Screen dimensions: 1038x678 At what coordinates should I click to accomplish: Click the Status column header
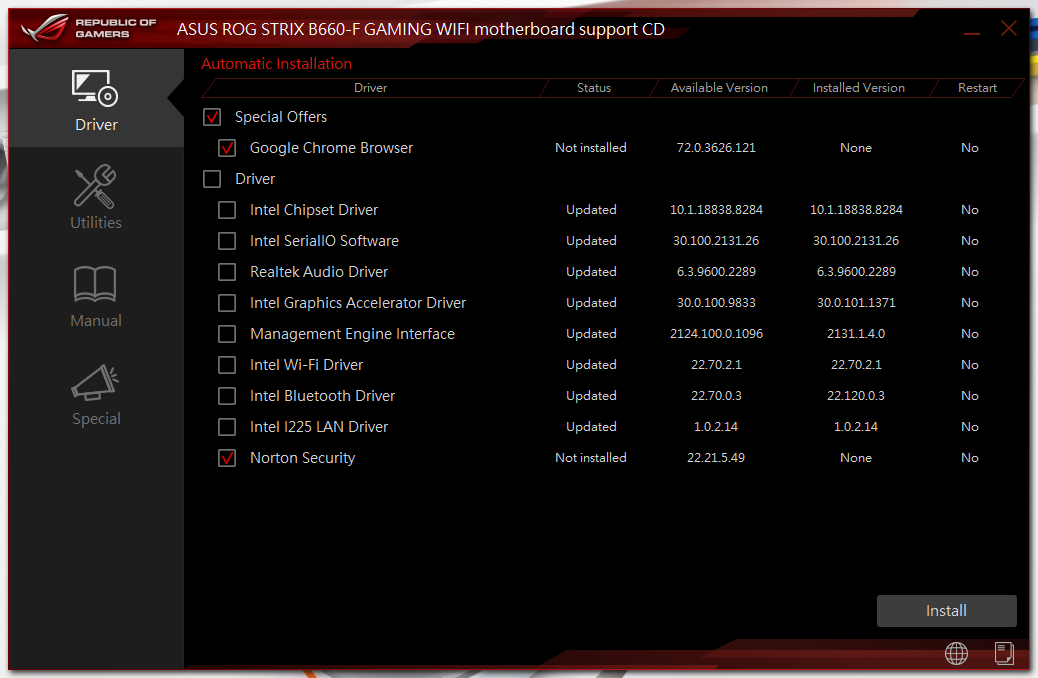point(594,88)
